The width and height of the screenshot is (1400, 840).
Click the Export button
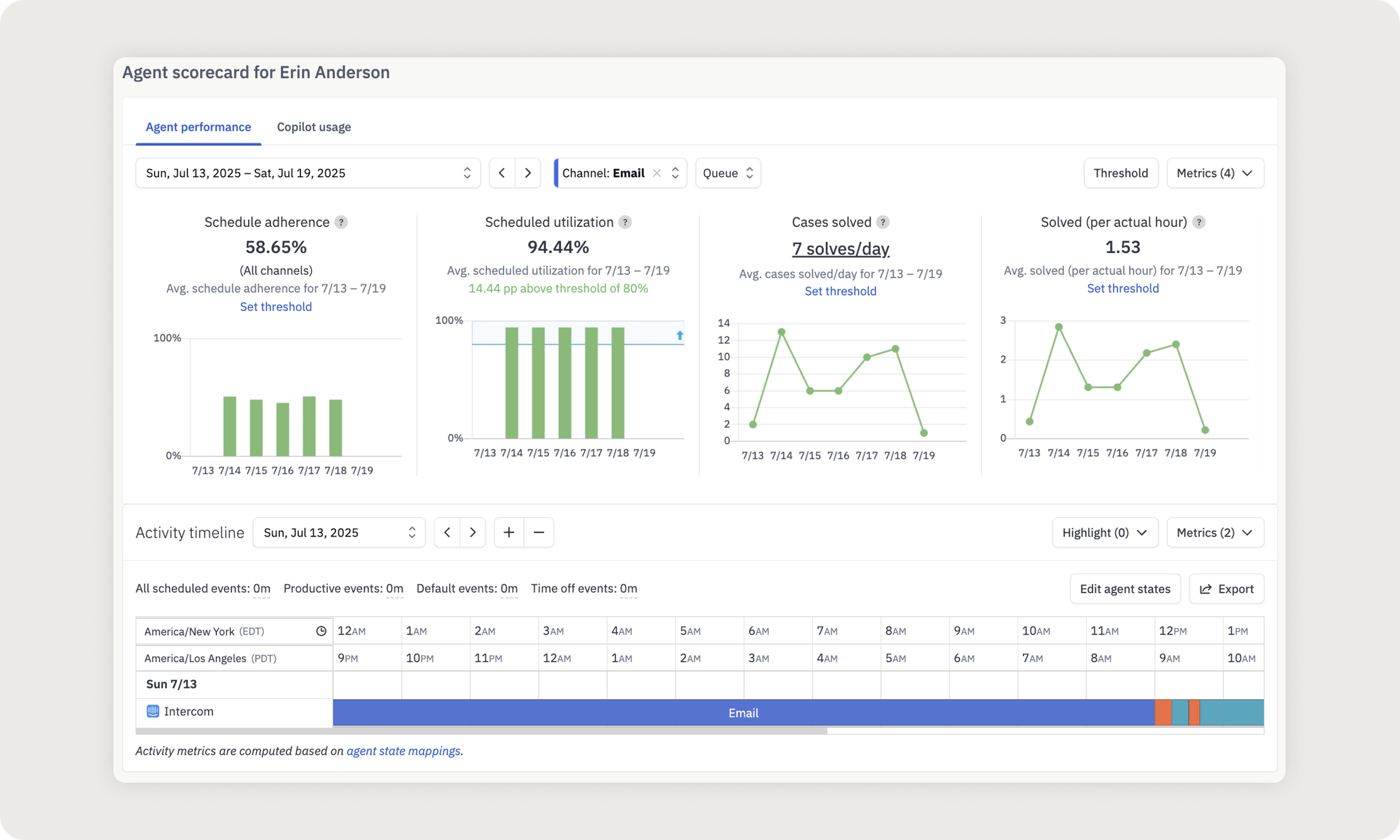point(1226,589)
